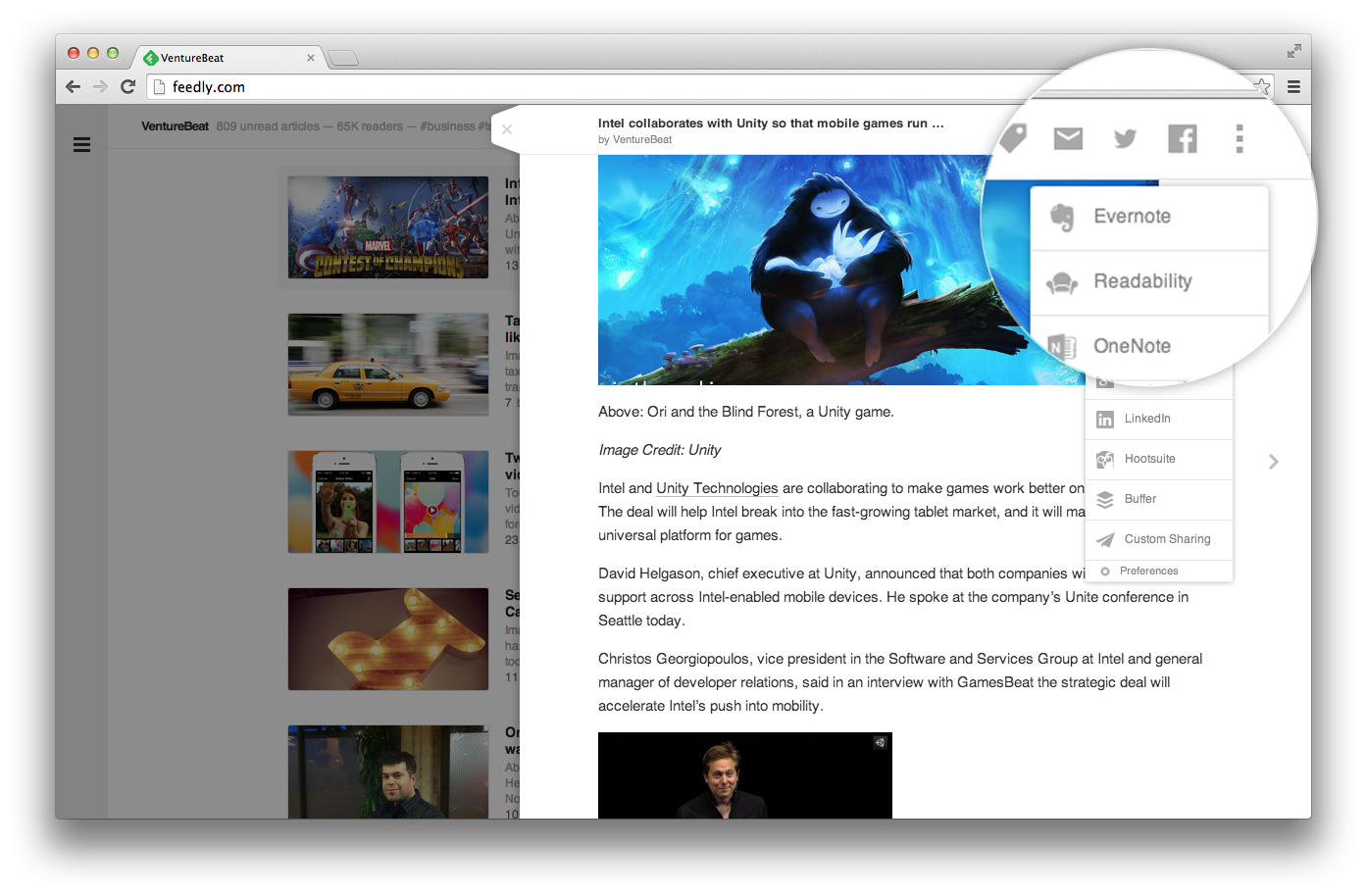This screenshot has height=896, width=1367.
Task: Share the article by email envelope icon
Action: click(x=1068, y=138)
